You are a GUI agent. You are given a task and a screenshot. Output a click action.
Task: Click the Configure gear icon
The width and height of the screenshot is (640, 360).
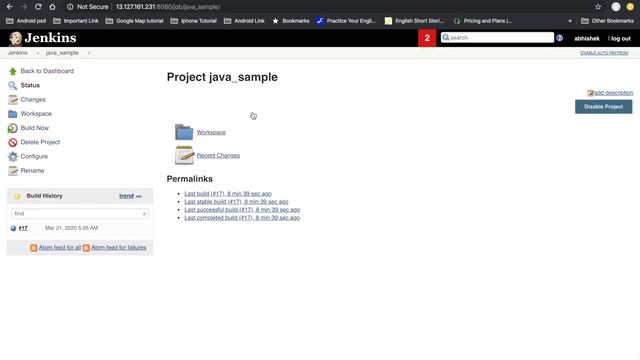point(13,157)
